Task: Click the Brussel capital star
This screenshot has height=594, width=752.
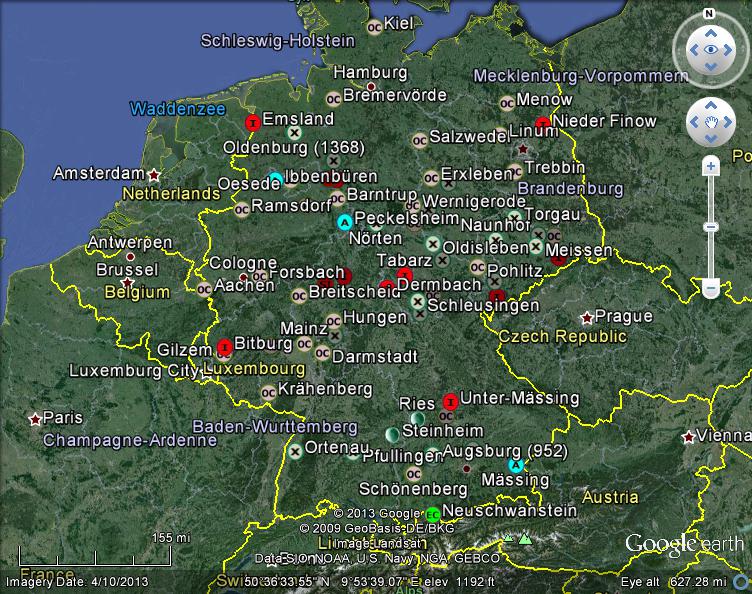Action: pos(127,282)
